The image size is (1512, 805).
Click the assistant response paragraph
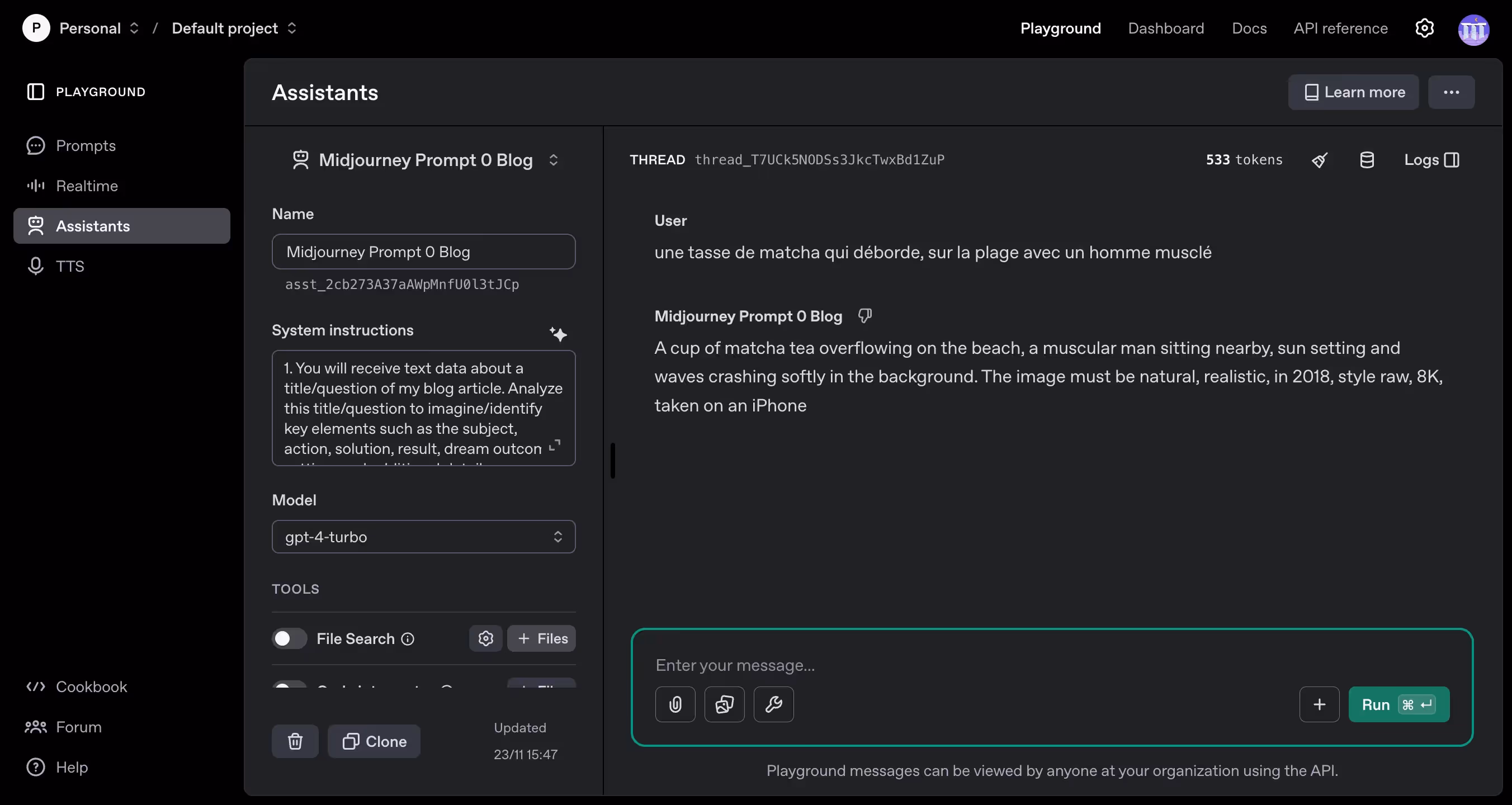[x=1048, y=376]
